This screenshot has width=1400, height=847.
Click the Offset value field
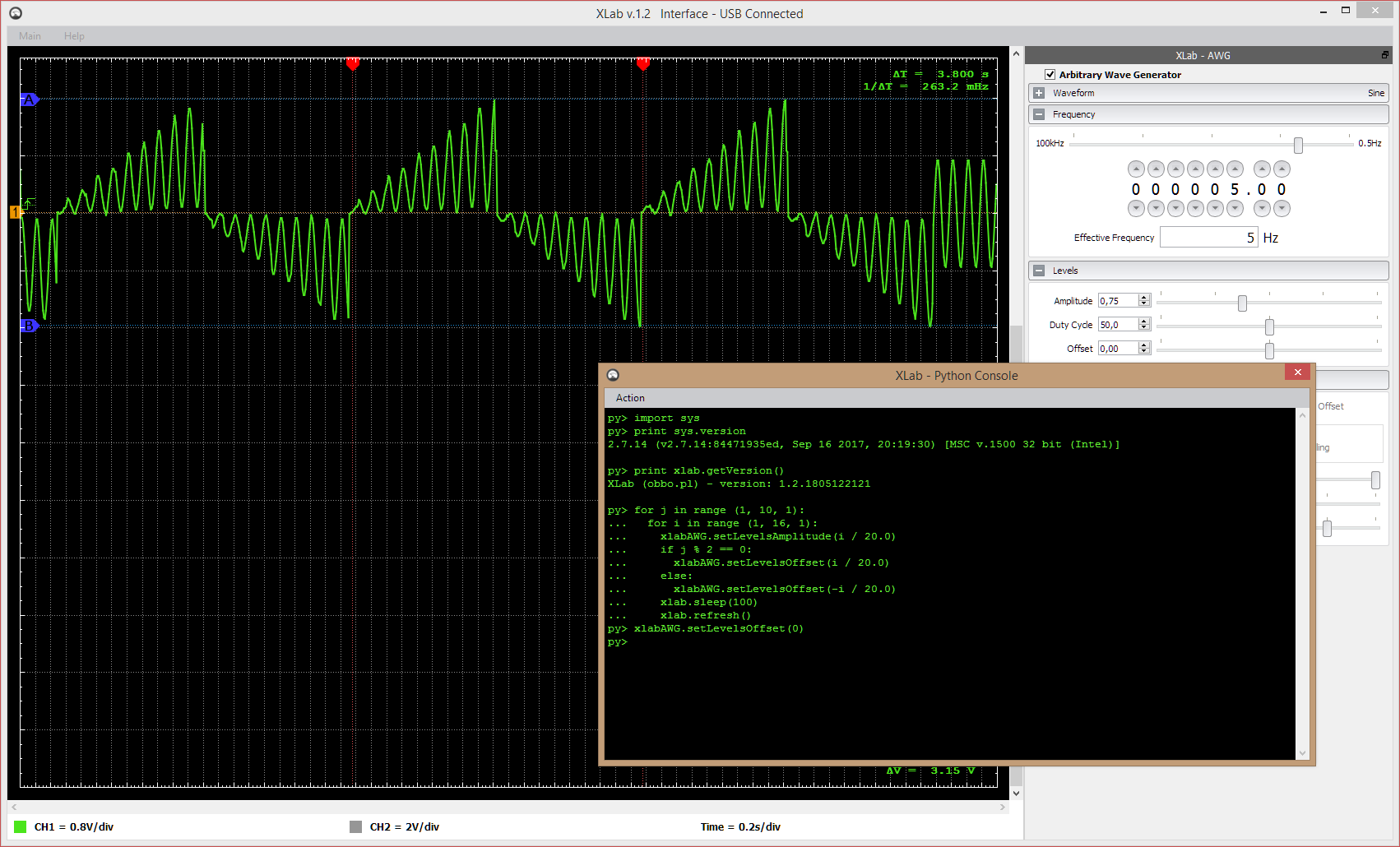pos(1118,349)
